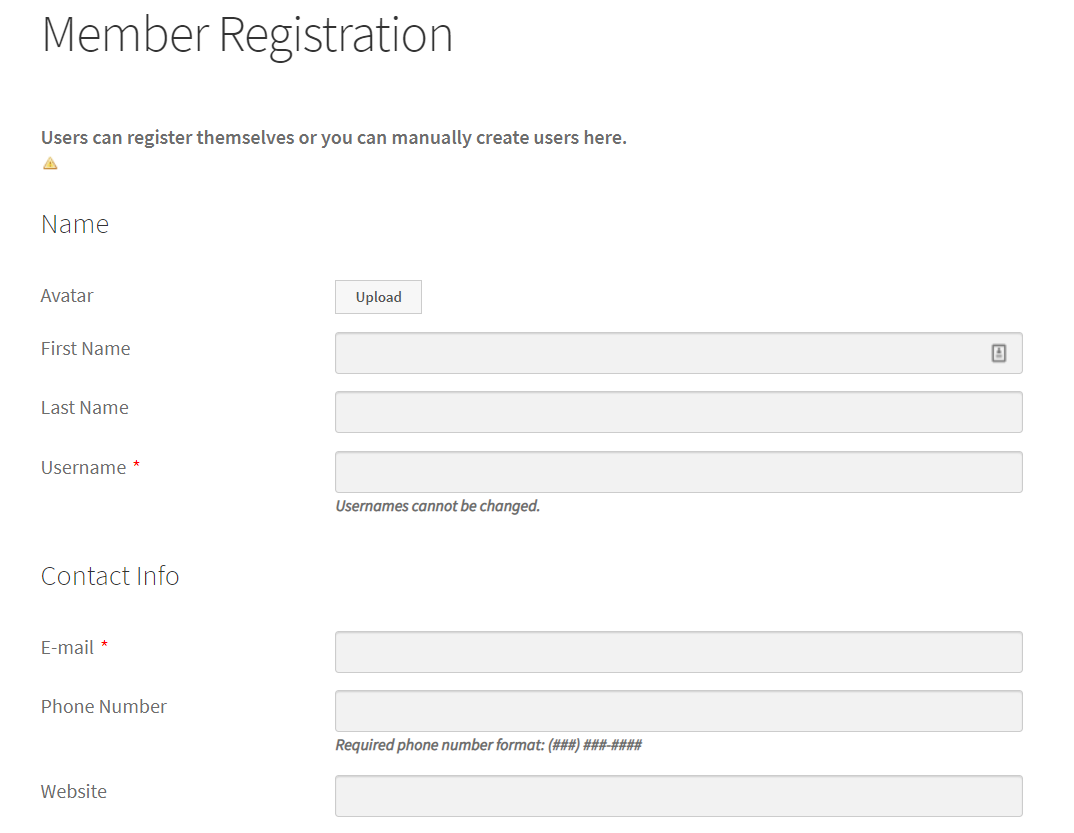Click the yellow warning triangle icon

pyautogui.click(x=50, y=164)
